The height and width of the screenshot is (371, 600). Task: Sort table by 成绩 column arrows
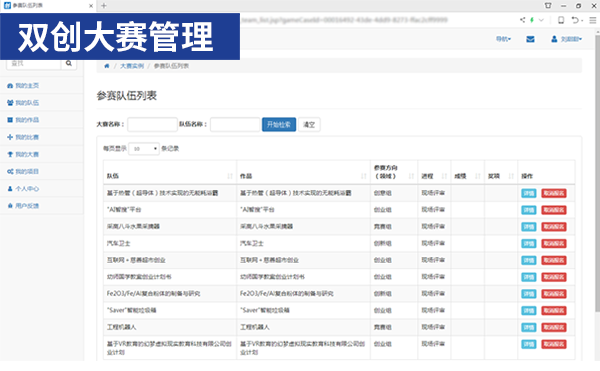[478, 176]
